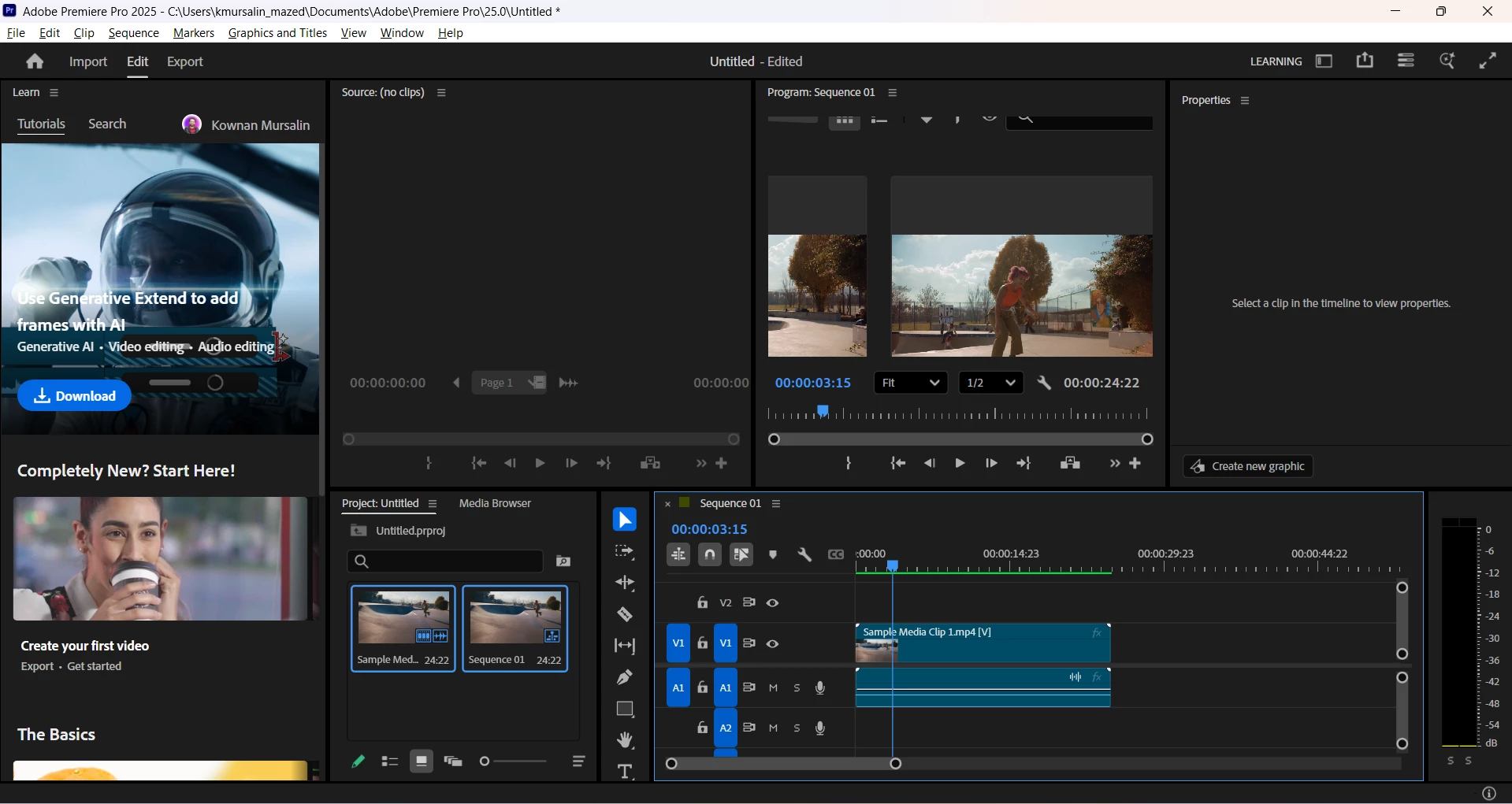Enable voice-over record on A1
This screenshot has height=804, width=1512.
tap(821, 688)
